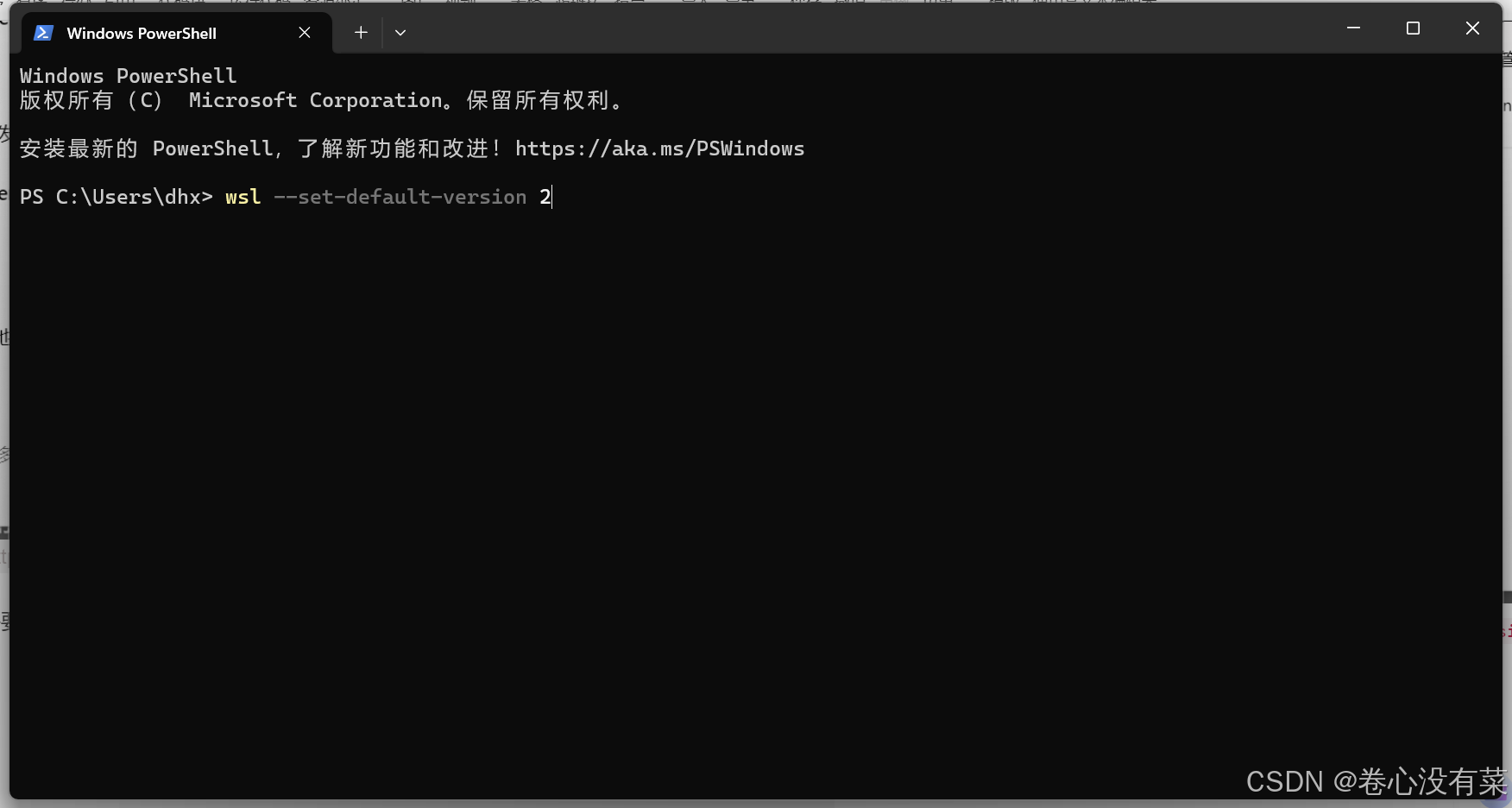This screenshot has height=808, width=1512.
Task: Click the blinking cursor after the 2
Action: 551,197
